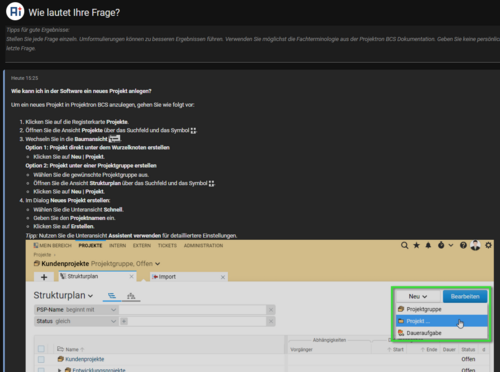Click the user avatar picture
The image size is (500, 372).
click(x=475, y=245)
